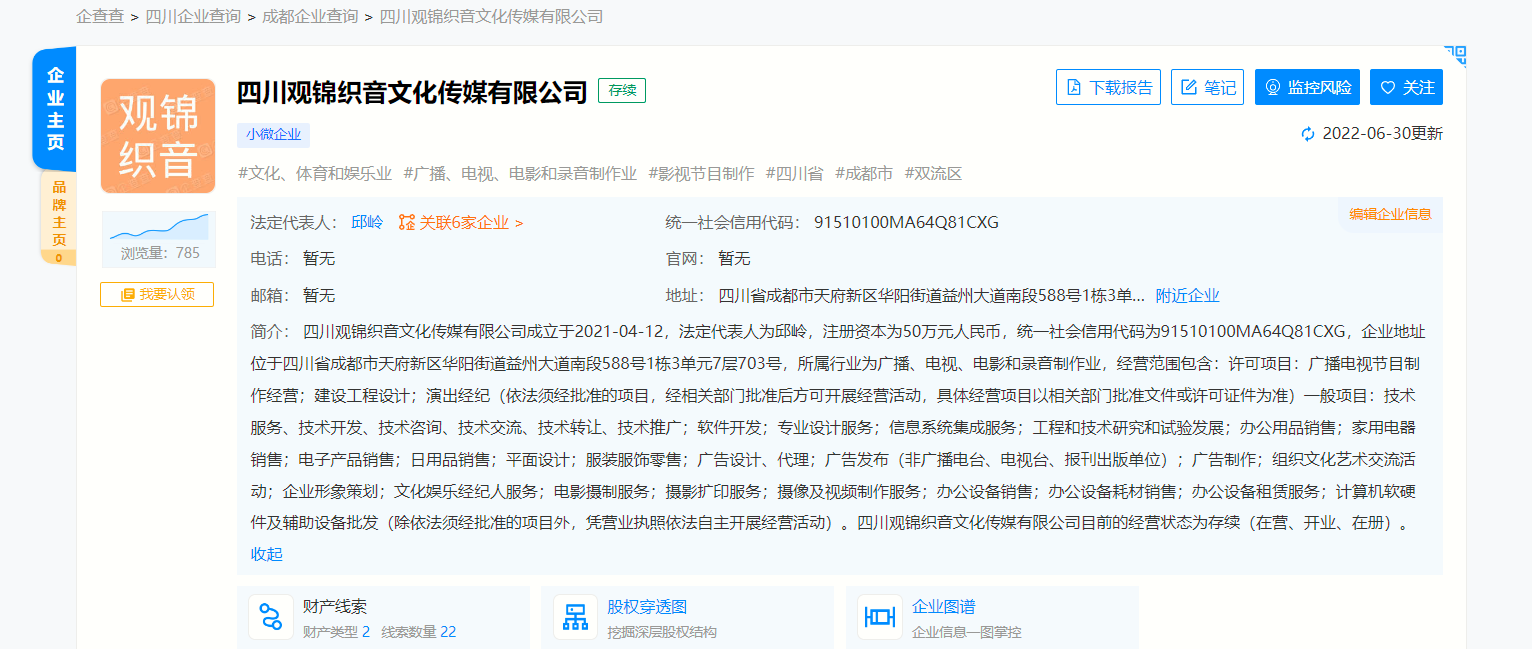Viewport: 1532px width, 649px height.
Task: Collapse the introduction with 收起
Action: pyautogui.click(x=266, y=554)
